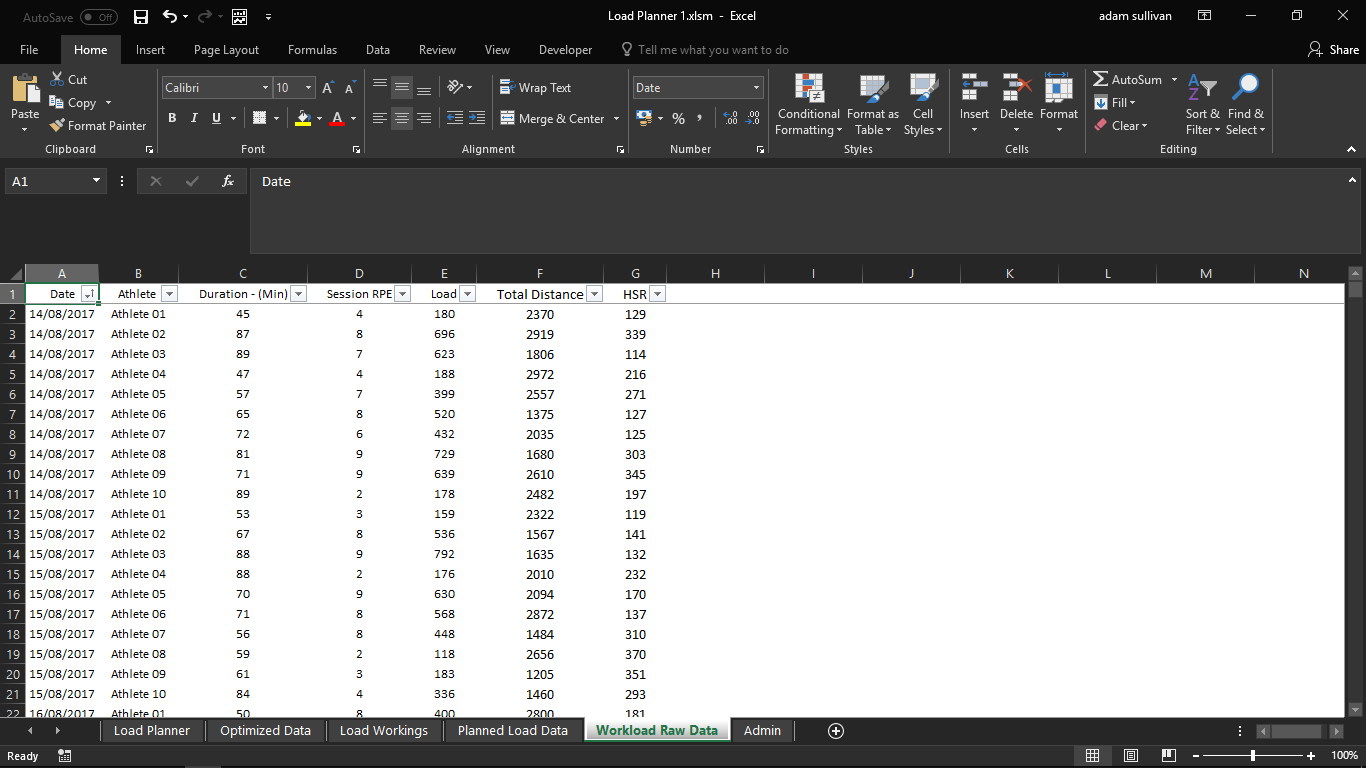Apply bold formatting from the Font group

point(172,118)
